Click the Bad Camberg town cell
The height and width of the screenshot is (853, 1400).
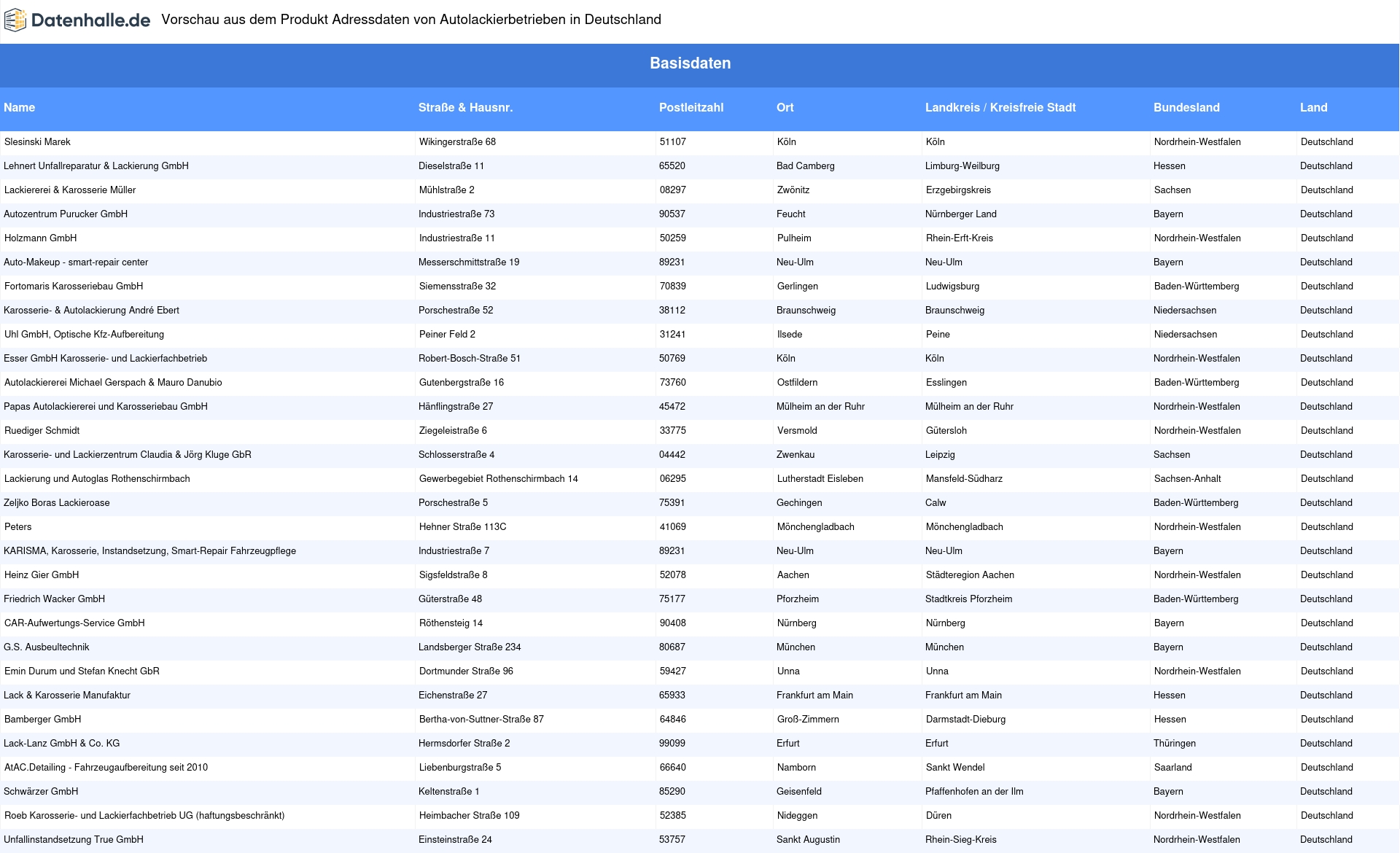point(806,166)
